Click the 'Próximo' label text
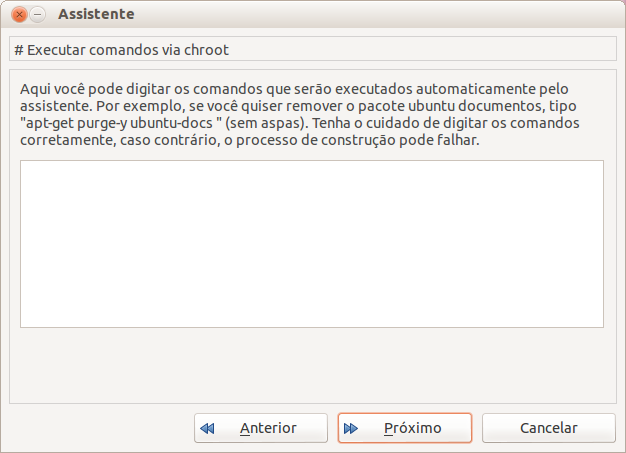 pyautogui.click(x=413, y=428)
